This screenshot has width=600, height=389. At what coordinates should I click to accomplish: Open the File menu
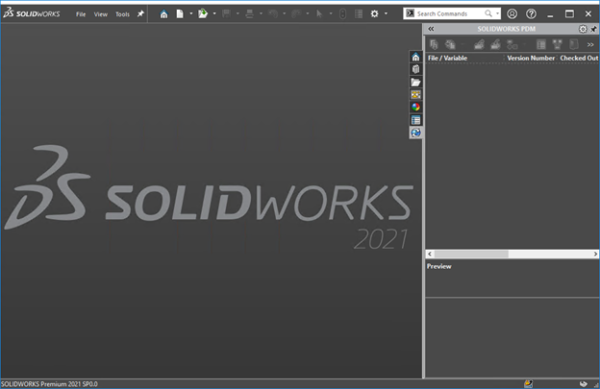click(81, 14)
